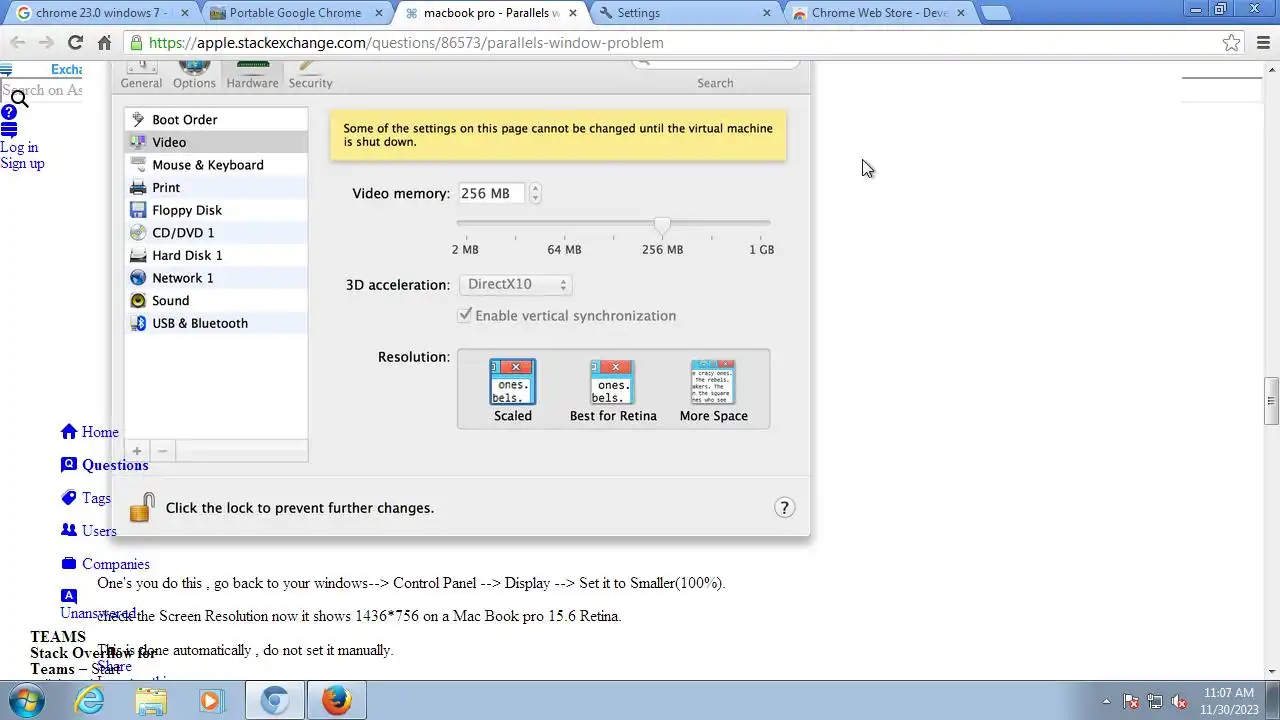This screenshot has width=1280, height=720.
Task: Open Firefox from the taskbar
Action: click(336, 700)
